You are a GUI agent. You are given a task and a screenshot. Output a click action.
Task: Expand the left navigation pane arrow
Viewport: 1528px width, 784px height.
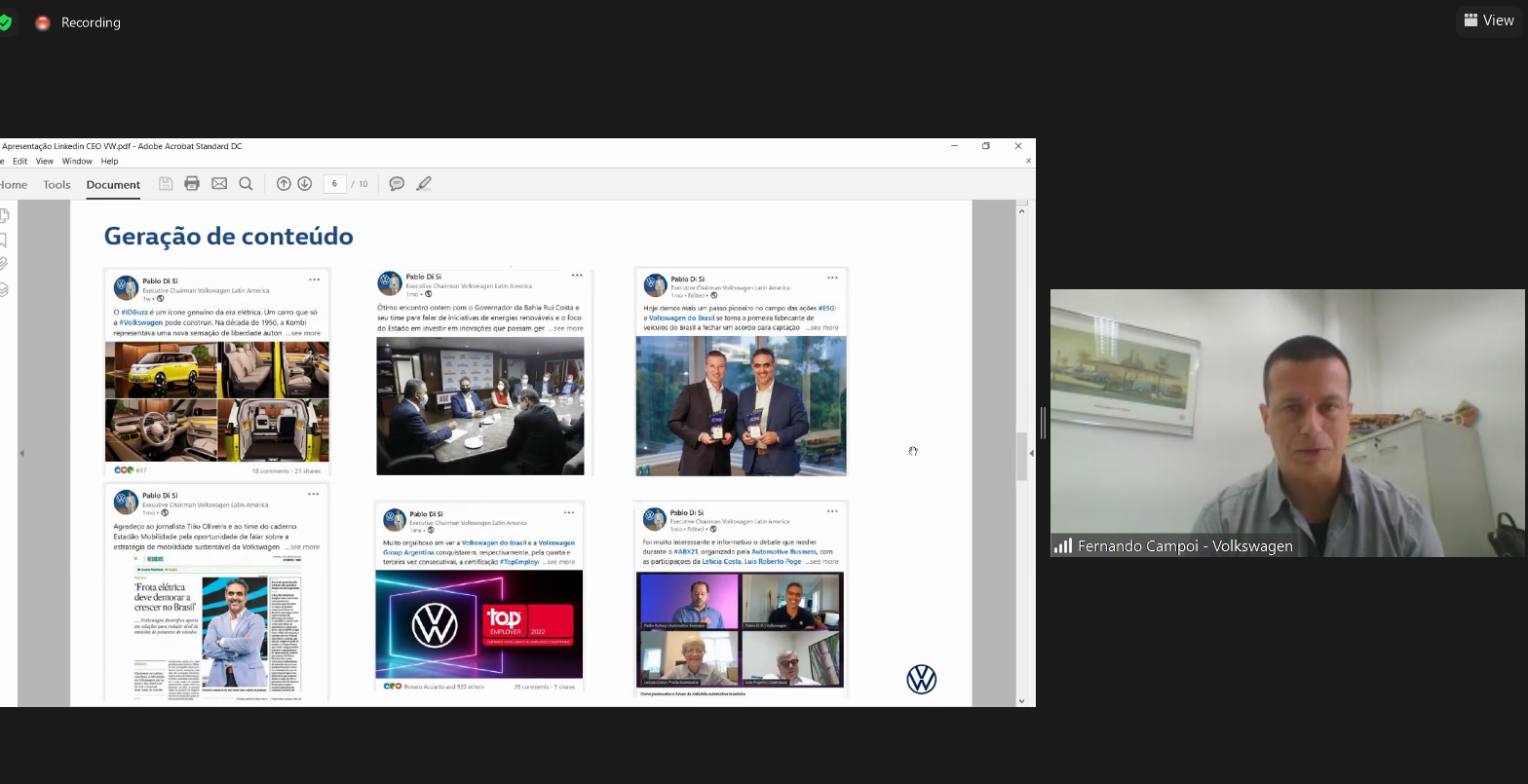[x=21, y=453]
